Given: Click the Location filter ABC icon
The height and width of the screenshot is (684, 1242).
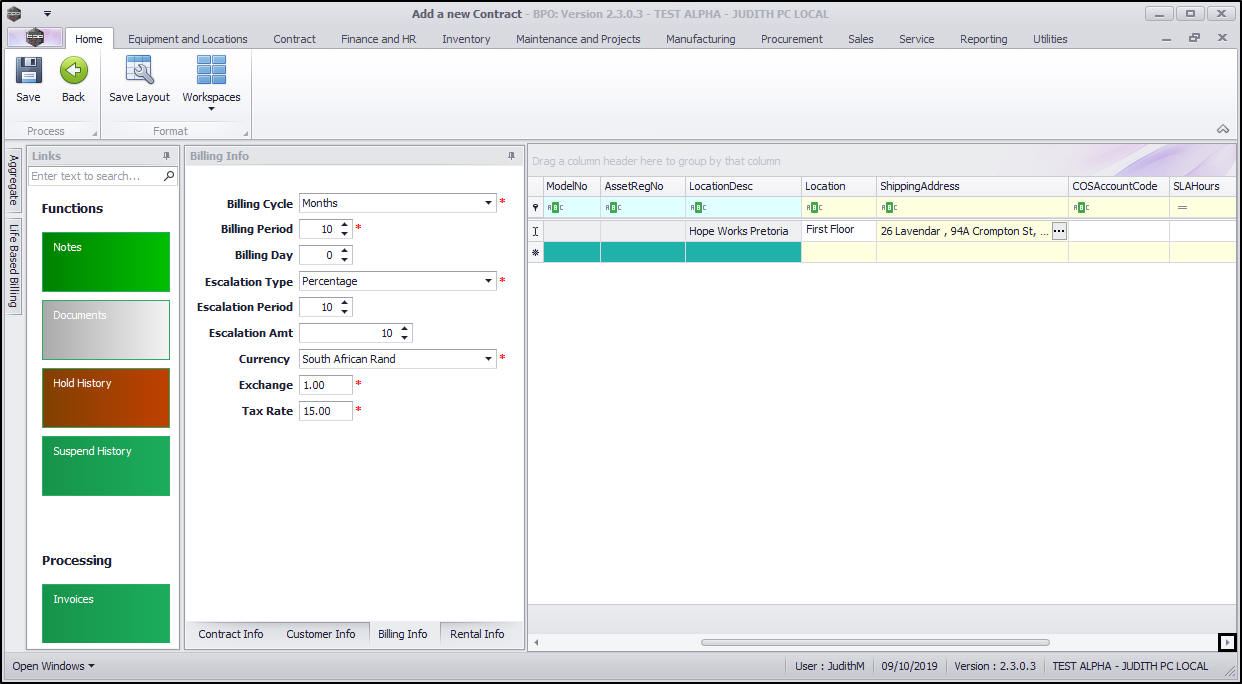Looking at the screenshot, I should click(814, 208).
